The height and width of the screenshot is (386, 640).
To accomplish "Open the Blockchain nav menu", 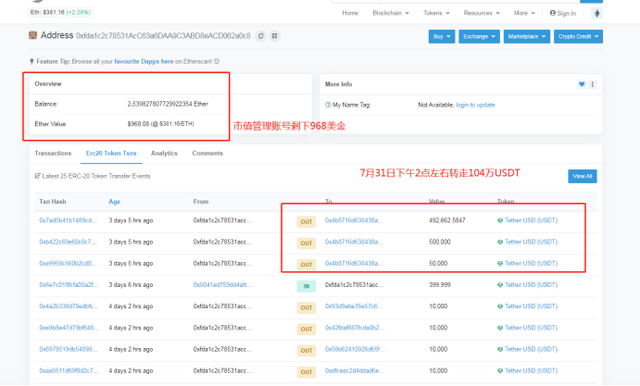I will [x=391, y=13].
